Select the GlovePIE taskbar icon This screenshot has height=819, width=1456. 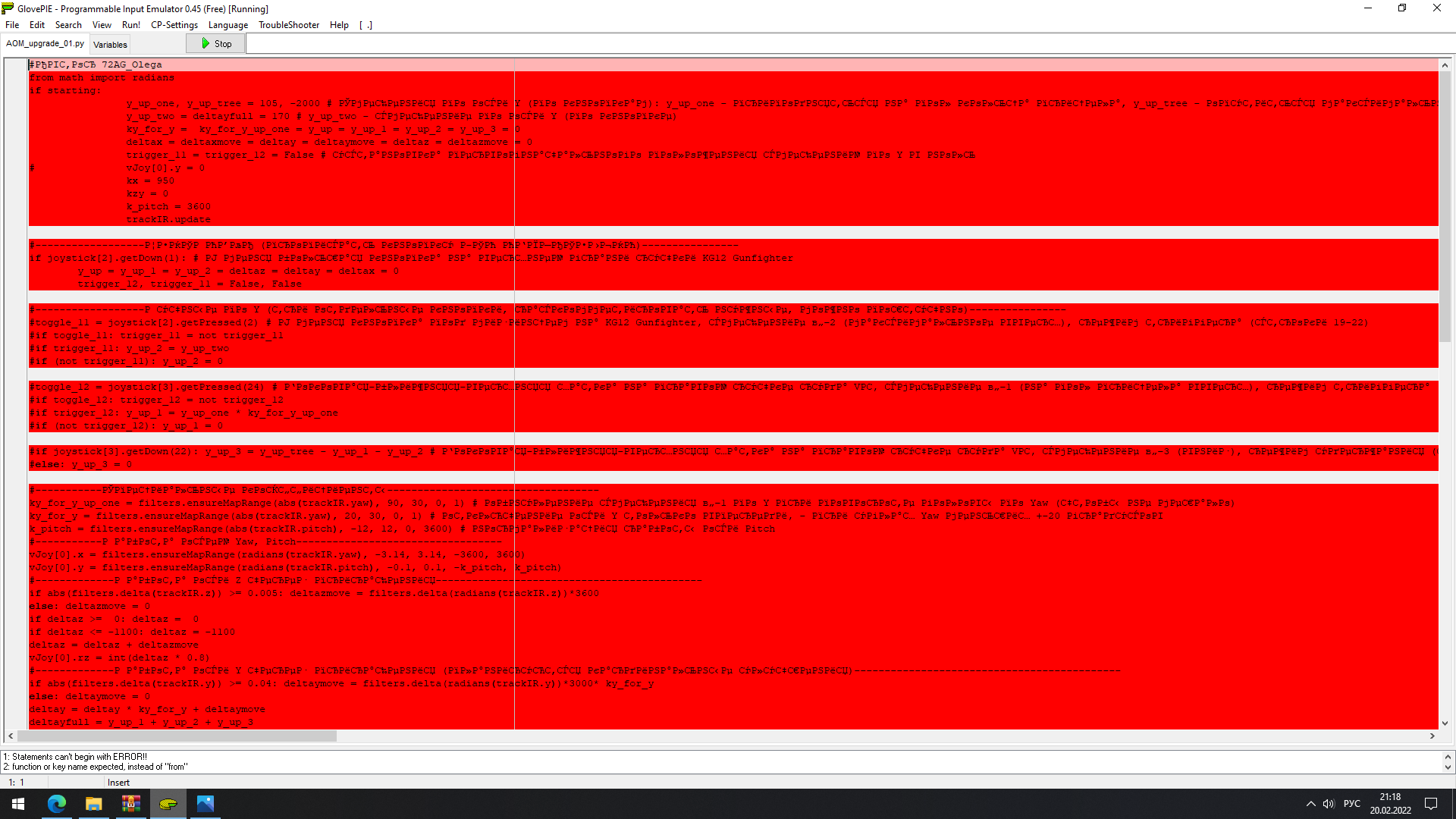tap(168, 804)
